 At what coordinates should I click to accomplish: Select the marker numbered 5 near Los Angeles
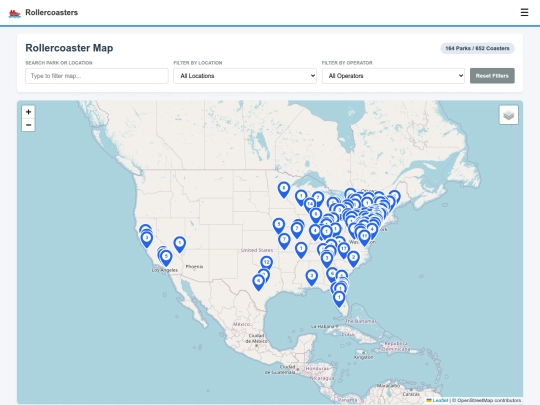pos(166,258)
